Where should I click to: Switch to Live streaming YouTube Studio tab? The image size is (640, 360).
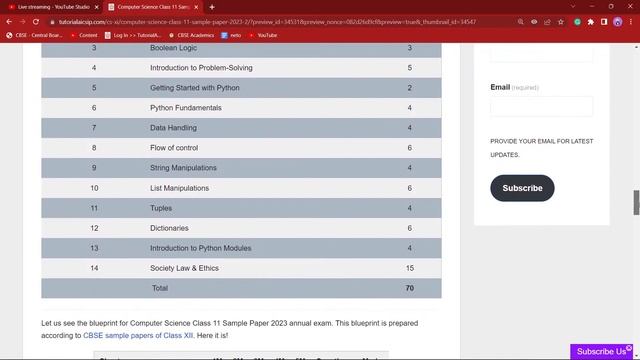click(53, 7)
